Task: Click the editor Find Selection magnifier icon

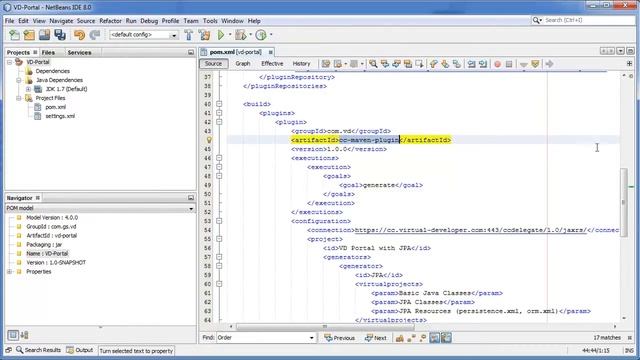Action: 373,64
